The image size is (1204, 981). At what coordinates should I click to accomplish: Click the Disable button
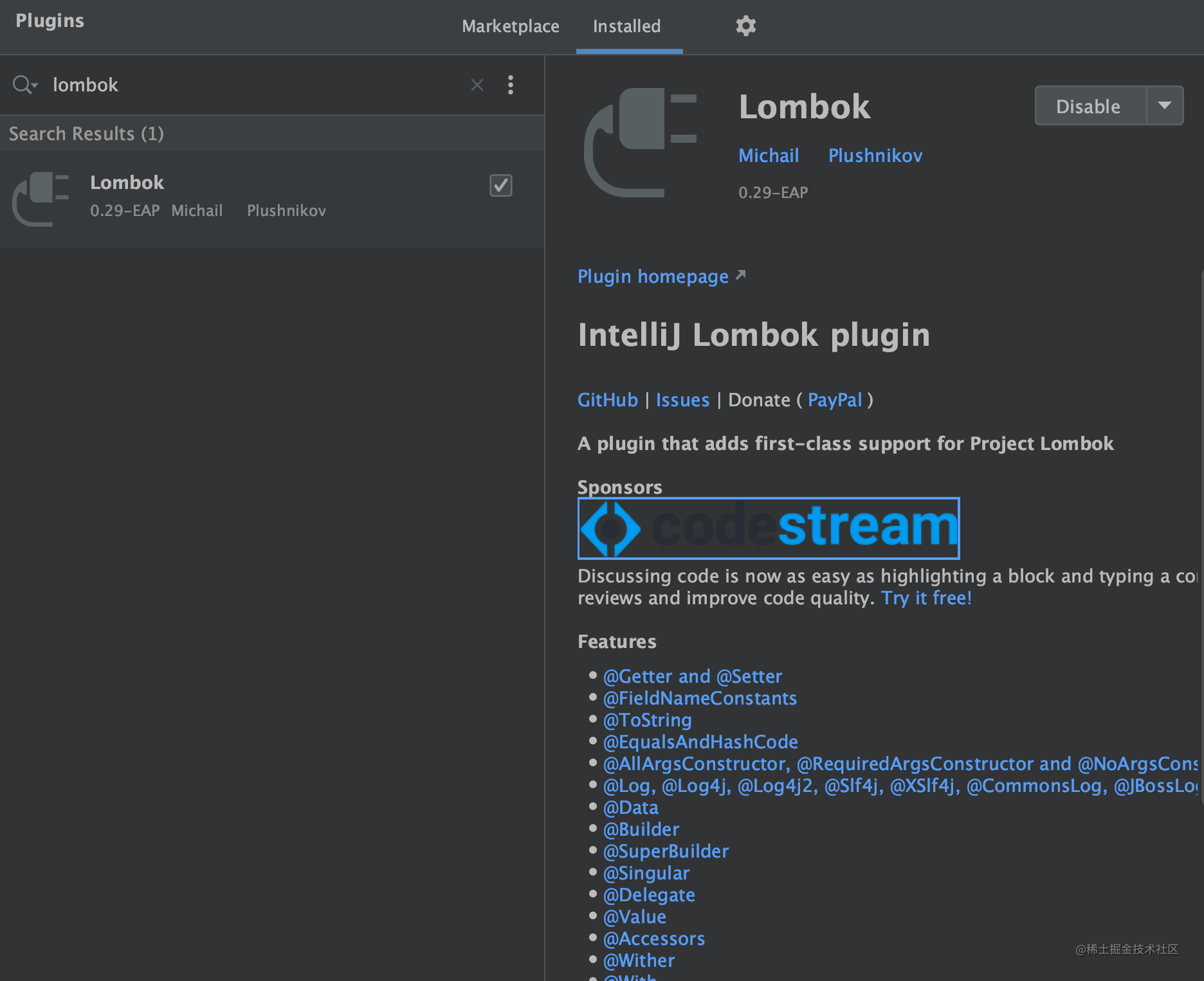coord(1088,105)
